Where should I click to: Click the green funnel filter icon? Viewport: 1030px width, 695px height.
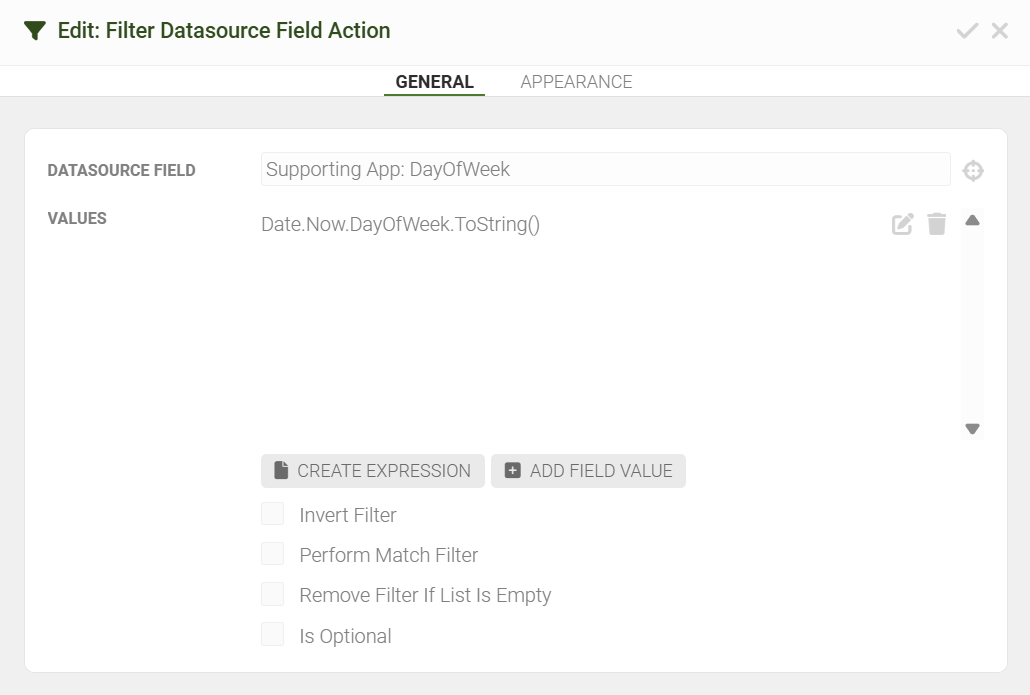35,31
